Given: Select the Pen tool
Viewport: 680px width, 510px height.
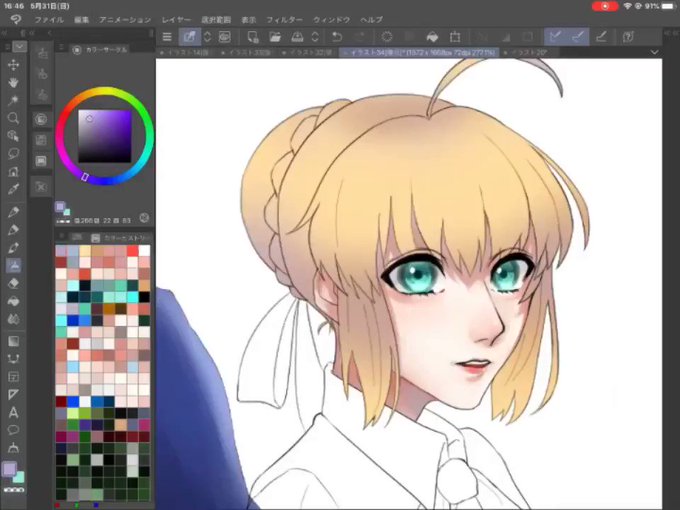Looking at the screenshot, I should pos(13,212).
